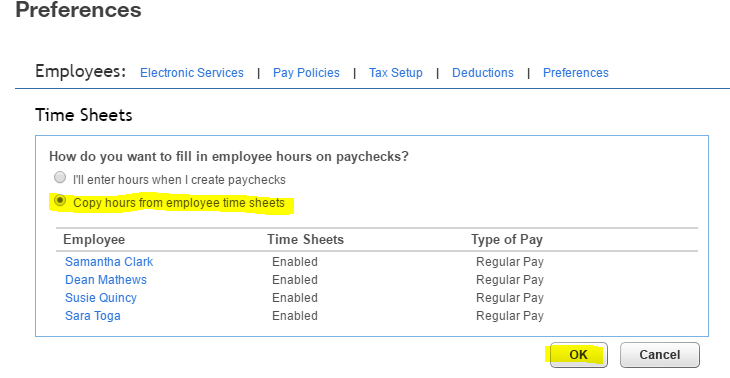This screenshot has width=730, height=378.
Task: Click Enabled status for Samantha Clark
Action: [295, 262]
